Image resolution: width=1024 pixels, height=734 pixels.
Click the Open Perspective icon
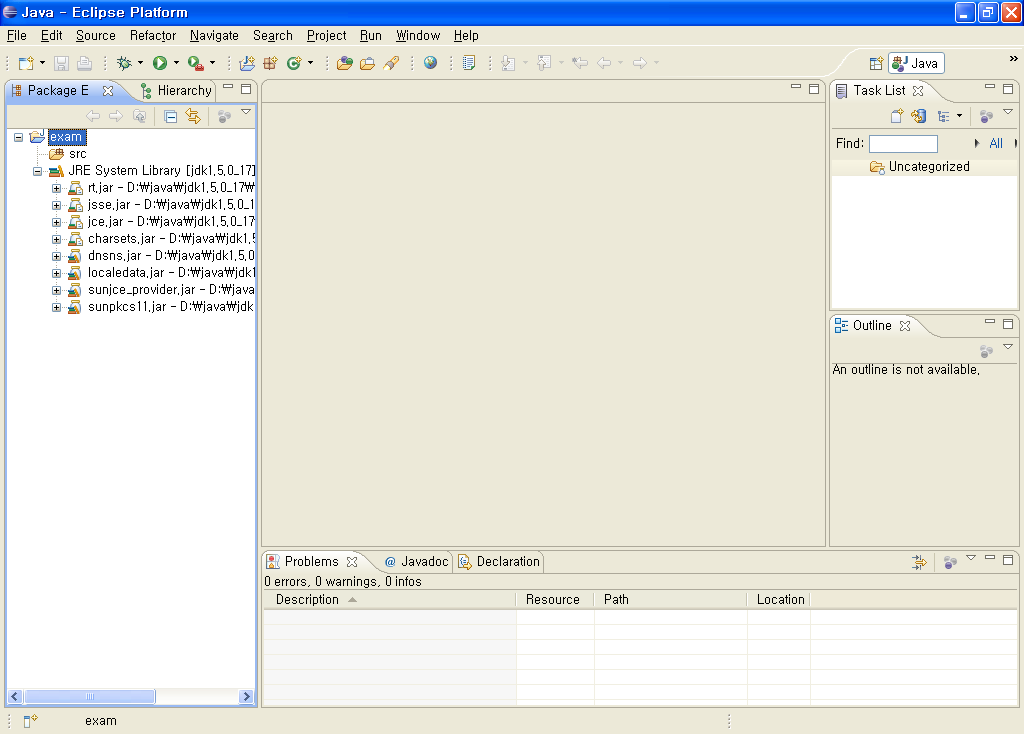tap(876, 63)
